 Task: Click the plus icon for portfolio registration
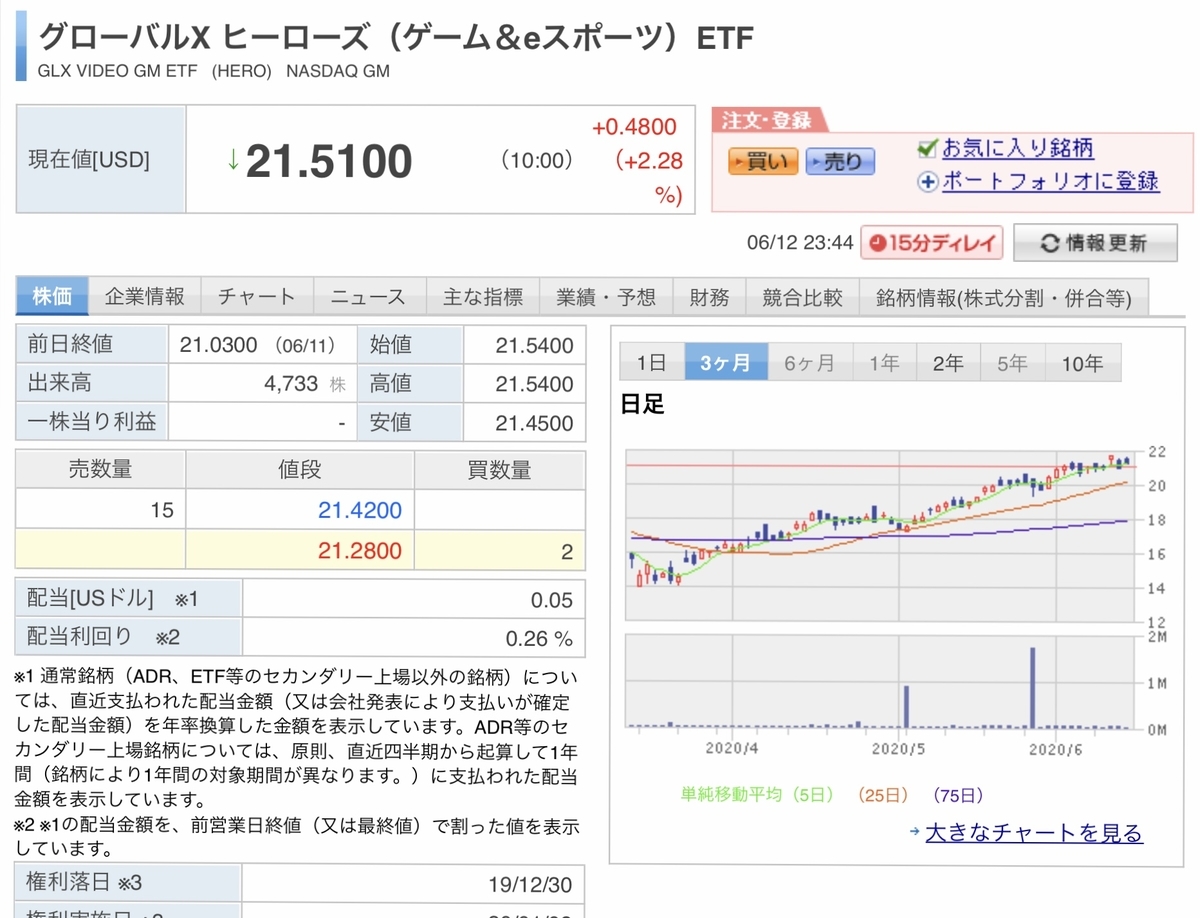click(x=927, y=182)
